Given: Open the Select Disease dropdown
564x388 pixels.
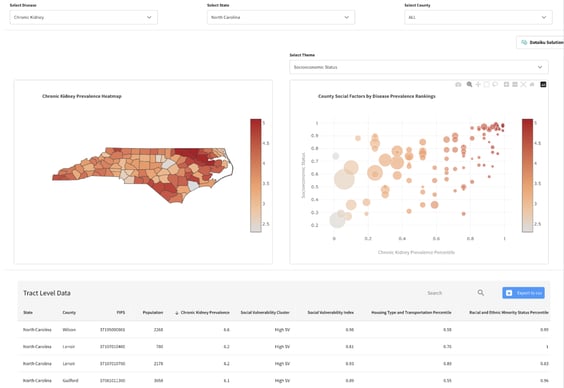Looking at the screenshot, I should click(83, 17).
